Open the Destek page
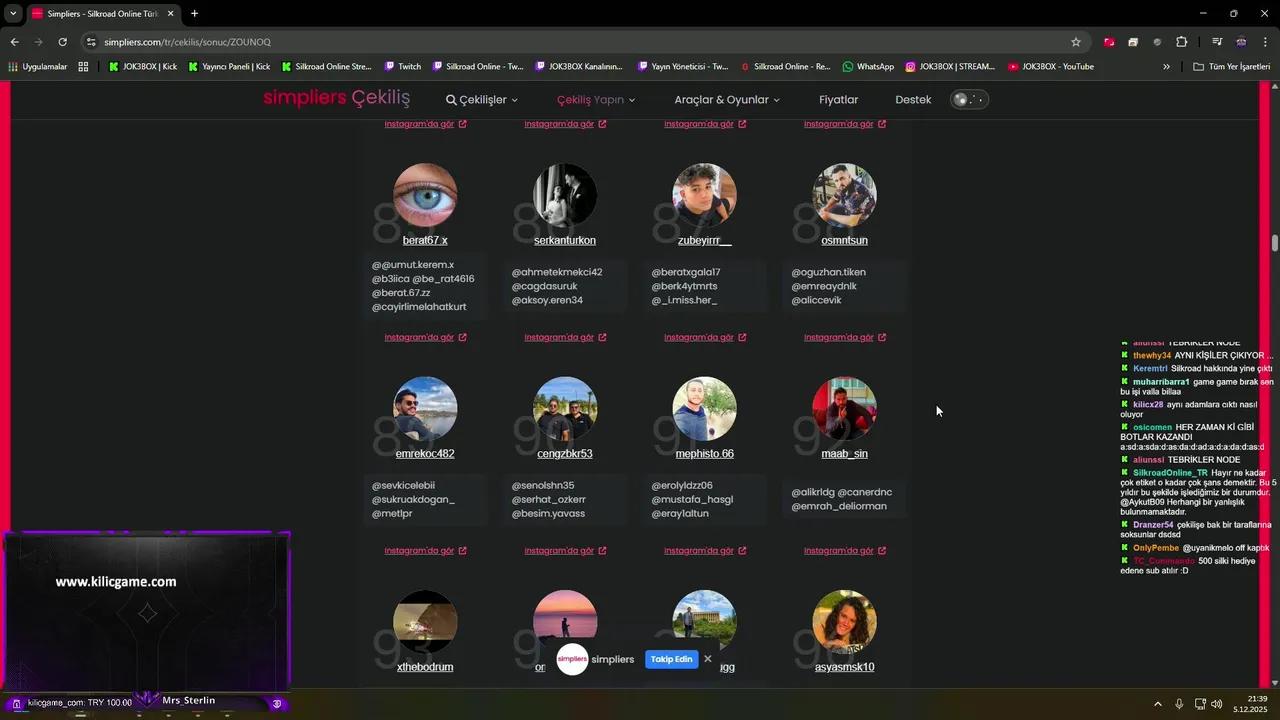 [913, 100]
